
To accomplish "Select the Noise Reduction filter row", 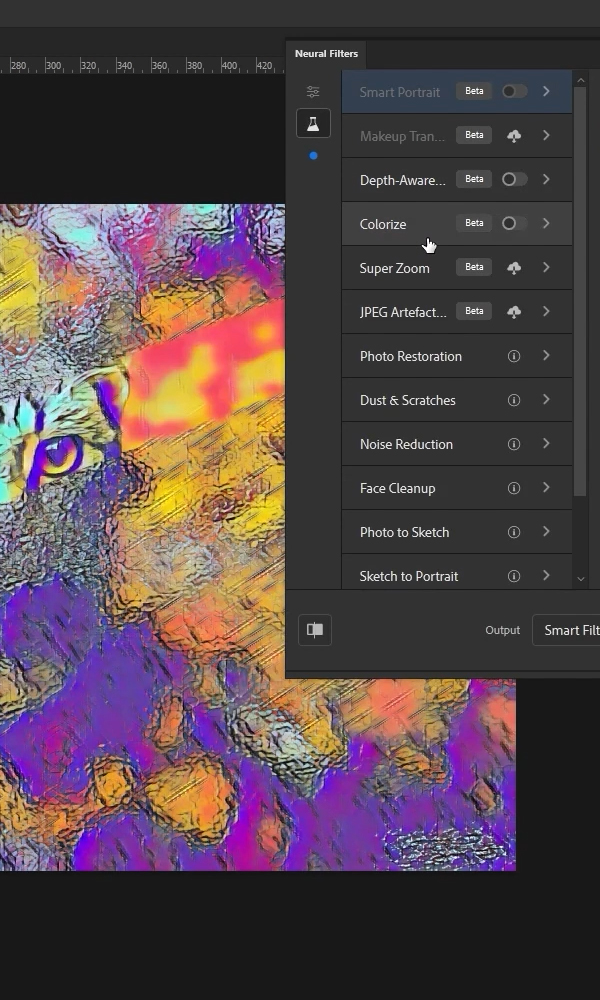I will pyautogui.click(x=457, y=444).
